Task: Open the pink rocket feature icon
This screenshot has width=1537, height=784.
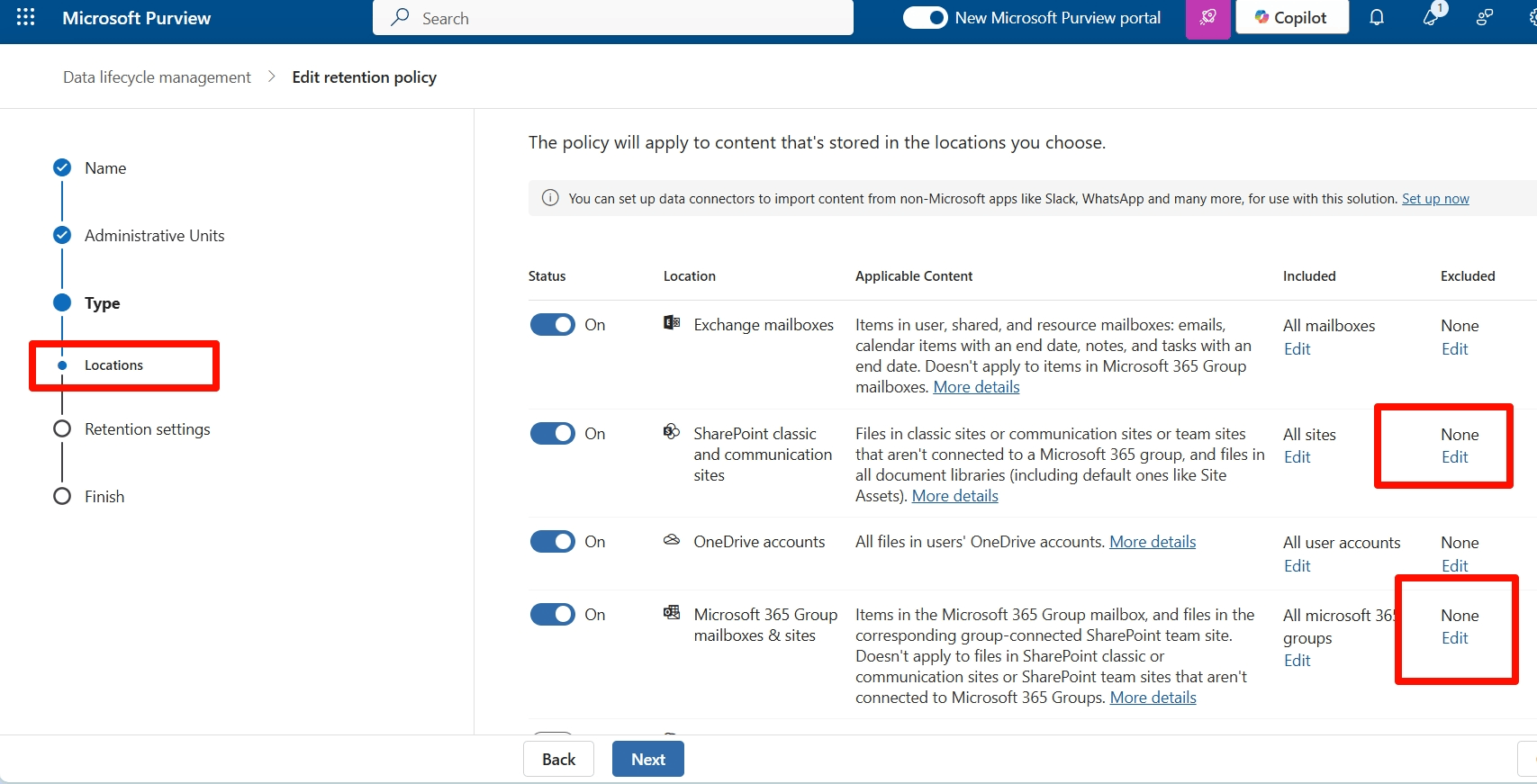Action: (1208, 18)
